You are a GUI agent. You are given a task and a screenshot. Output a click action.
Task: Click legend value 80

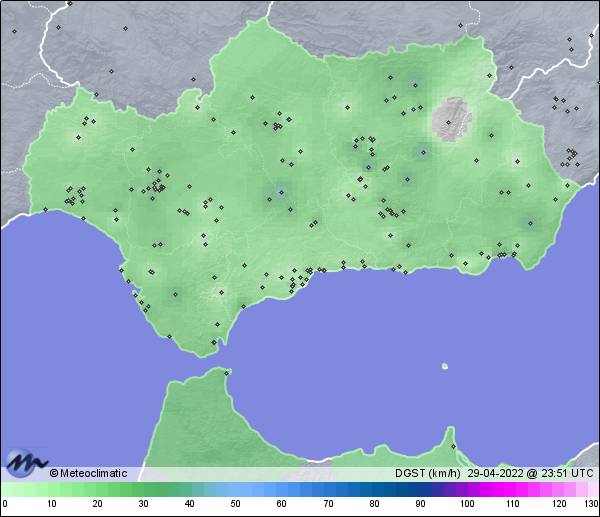click(374, 503)
